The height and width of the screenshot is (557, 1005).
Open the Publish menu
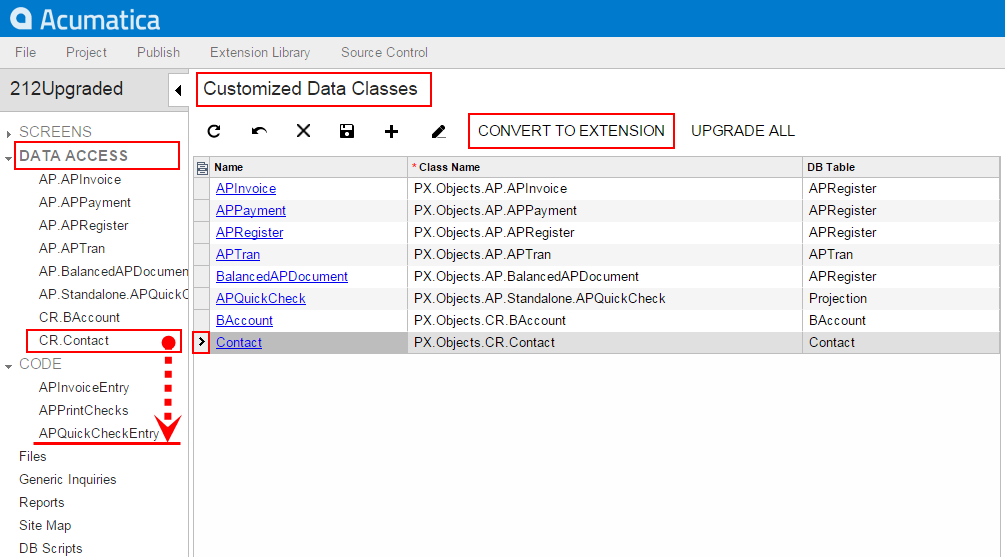[x=158, y=52]
